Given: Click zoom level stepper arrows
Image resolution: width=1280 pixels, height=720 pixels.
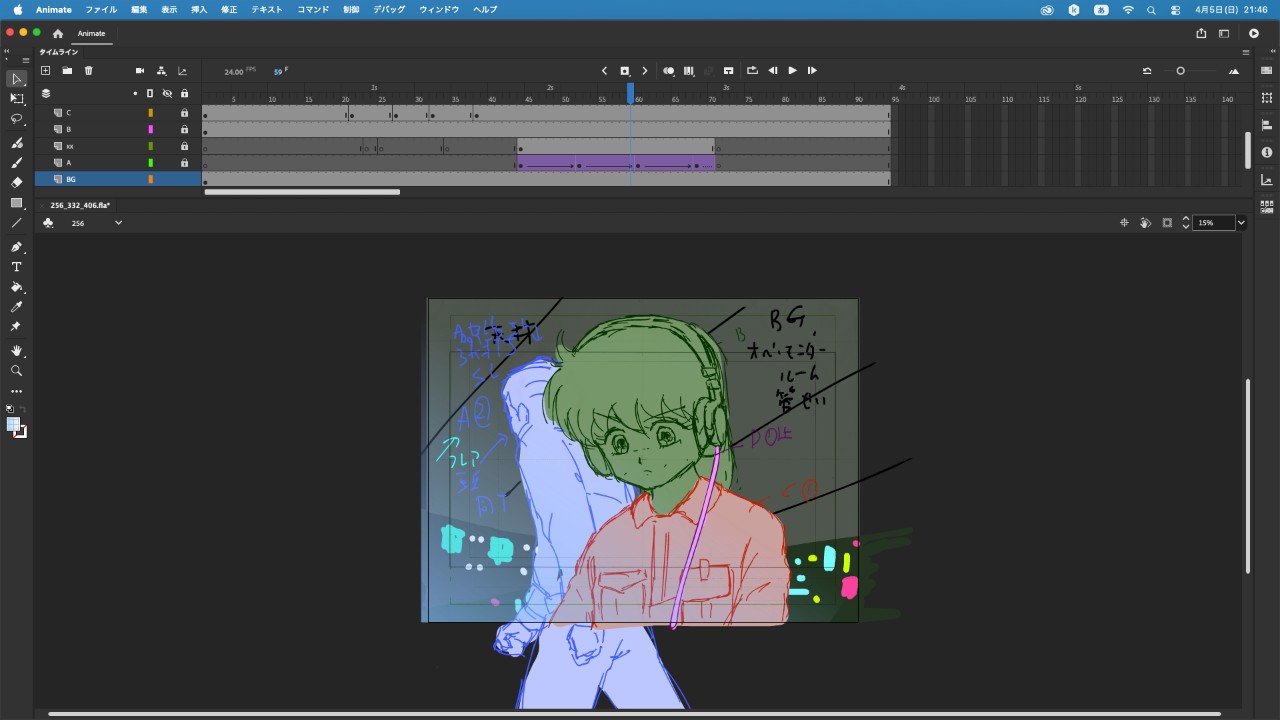Looking at the screenshot, I should [1186, 223].
